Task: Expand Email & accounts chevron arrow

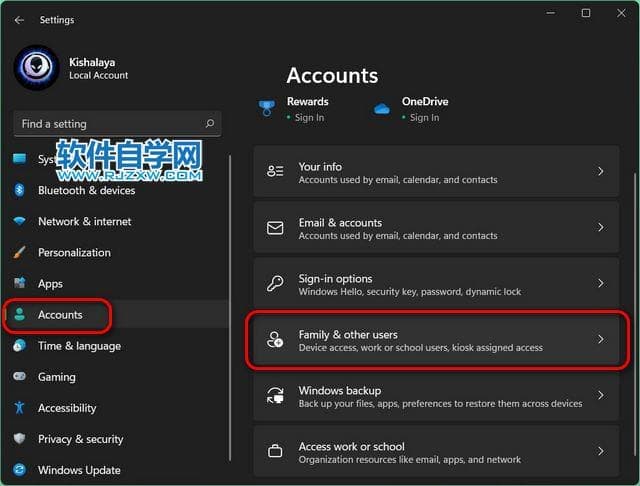Action: pyautogui.click(x=600, y=228)
